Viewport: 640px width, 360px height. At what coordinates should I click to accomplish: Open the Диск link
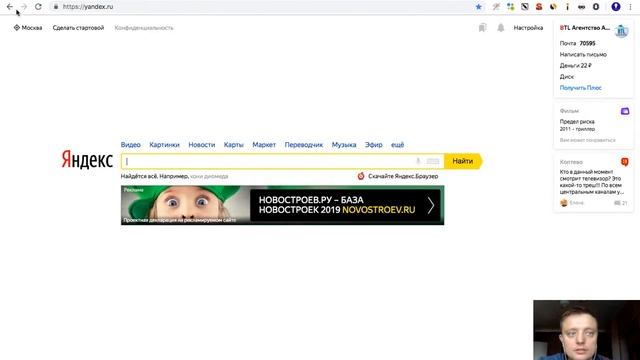(x=567, y=76)
